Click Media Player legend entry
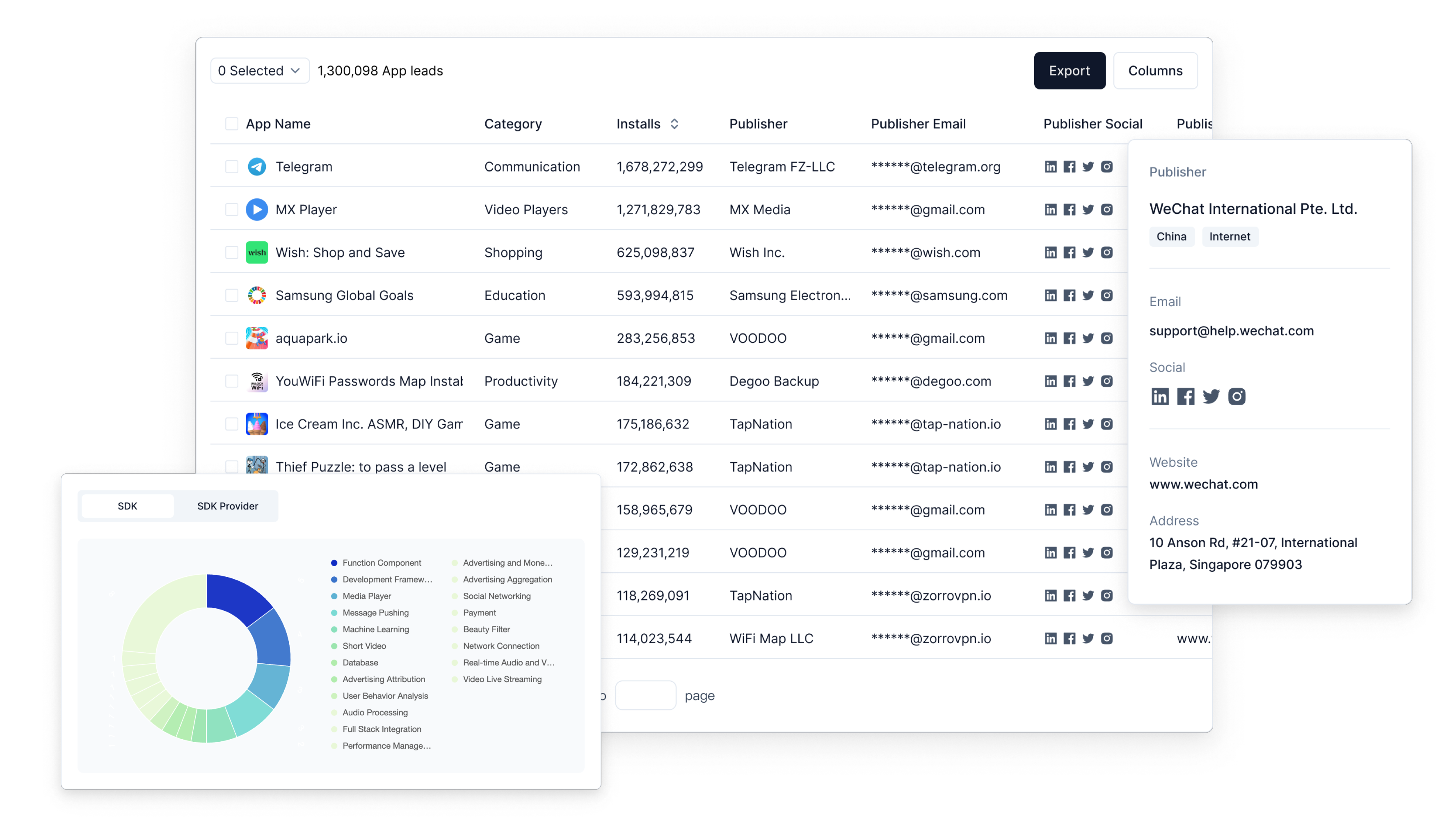The width and height of the screenshot is (1456, 823). tap(361, 596)
